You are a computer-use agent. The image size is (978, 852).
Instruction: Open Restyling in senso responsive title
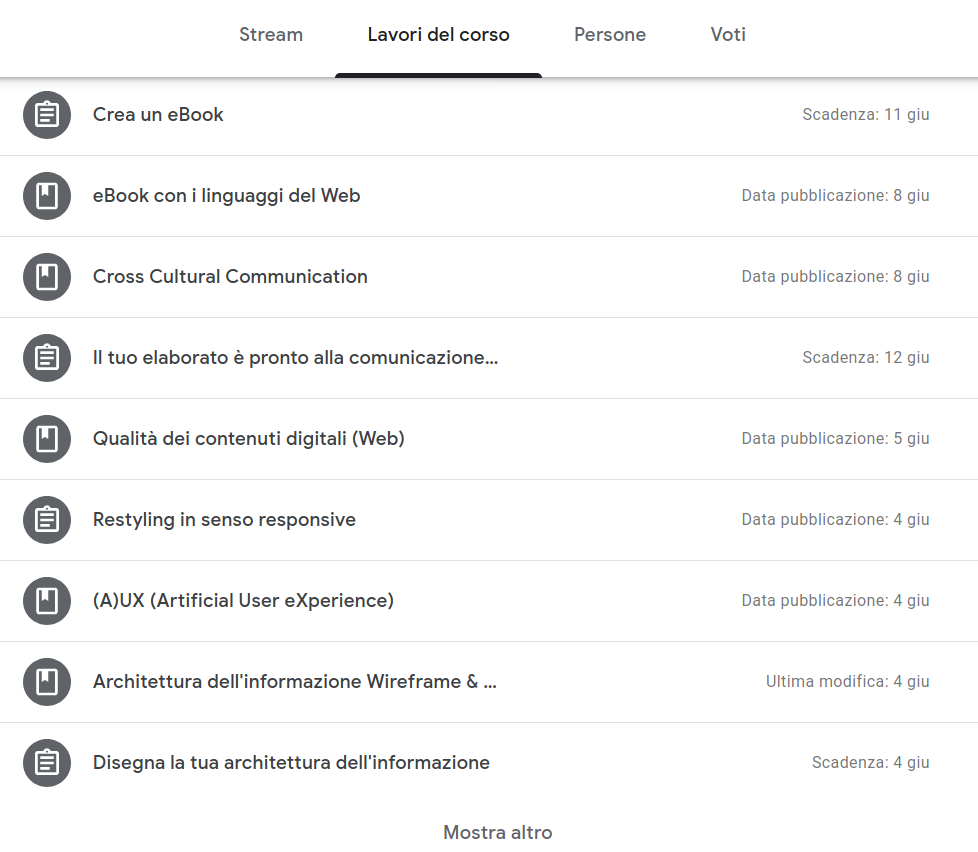tap(224, 520)
